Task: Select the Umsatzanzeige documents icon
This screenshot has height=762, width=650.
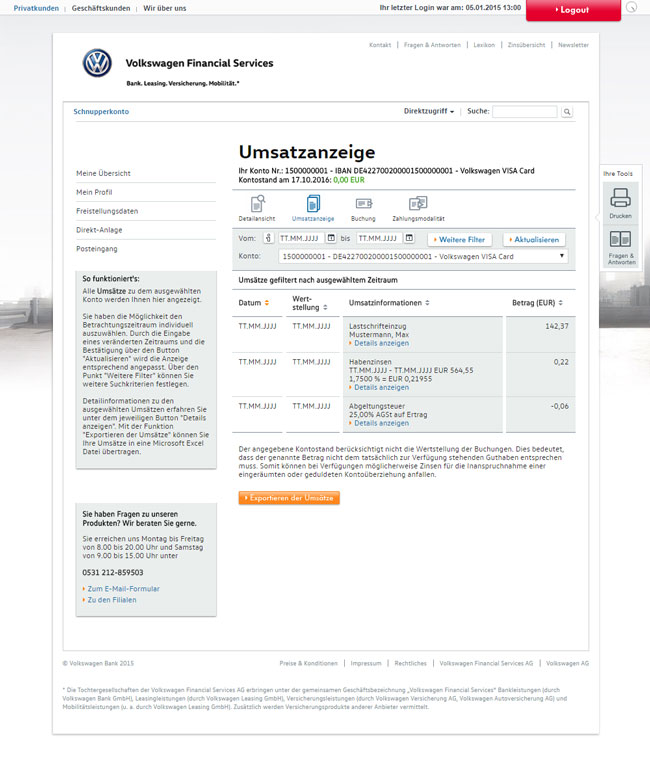Action: tap(313, 203)
